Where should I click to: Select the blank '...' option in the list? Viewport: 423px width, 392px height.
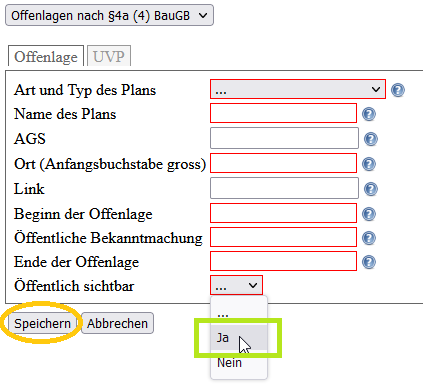239,313
